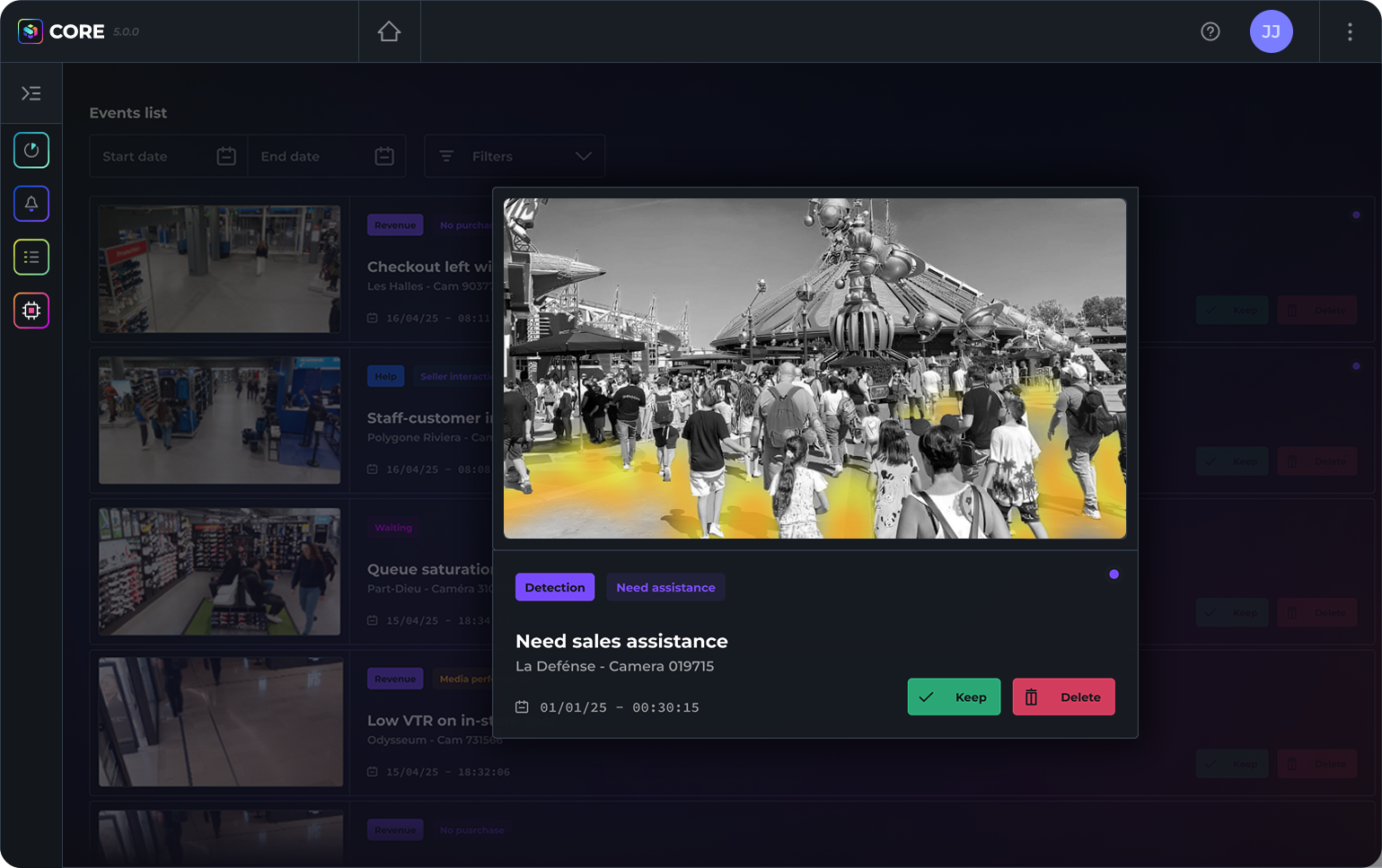Open the JJ user avatar
This screenshot has height=868, width=1382.
1271,31
